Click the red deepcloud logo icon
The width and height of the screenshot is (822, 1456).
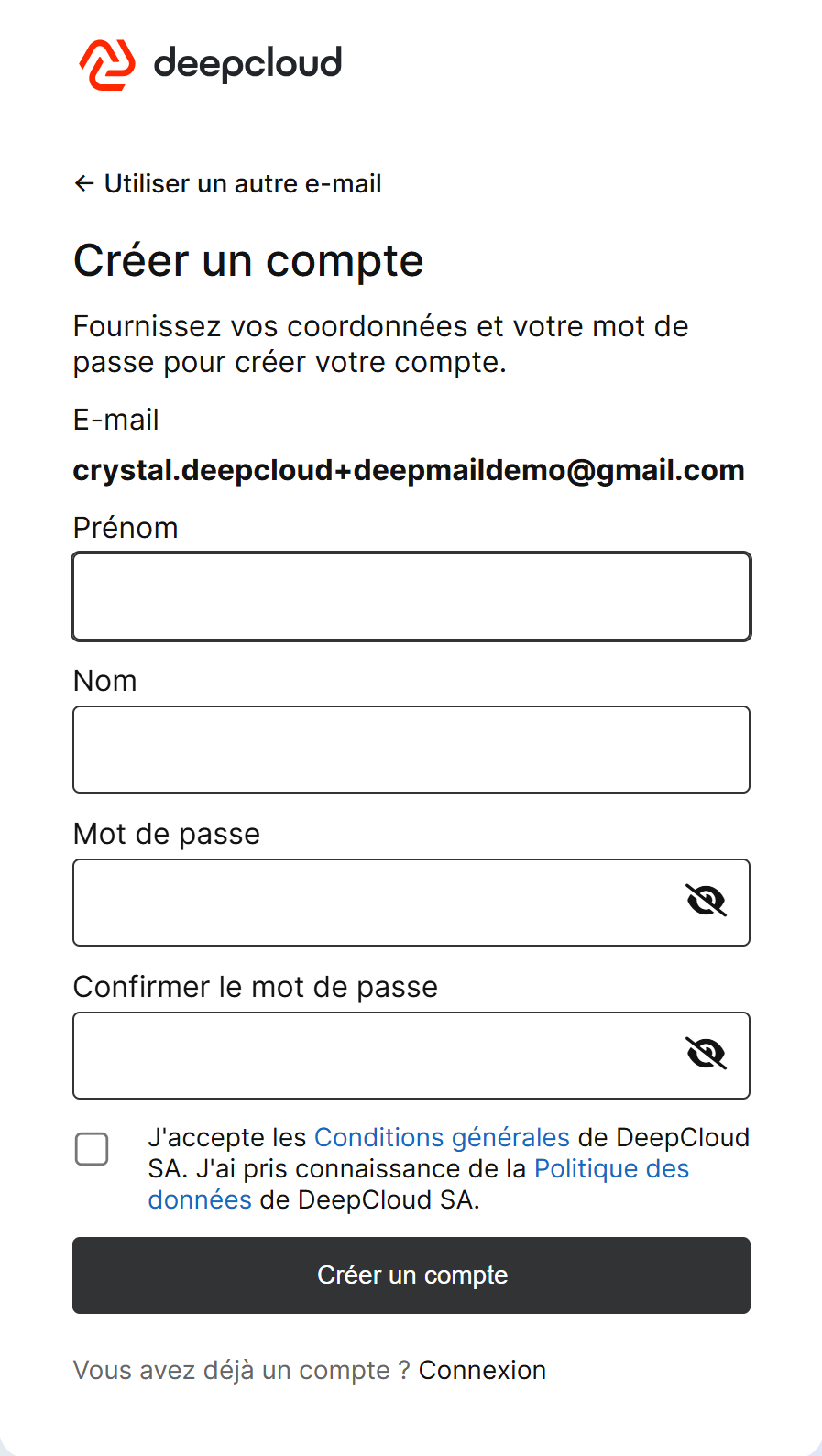[x=107, y=65]
